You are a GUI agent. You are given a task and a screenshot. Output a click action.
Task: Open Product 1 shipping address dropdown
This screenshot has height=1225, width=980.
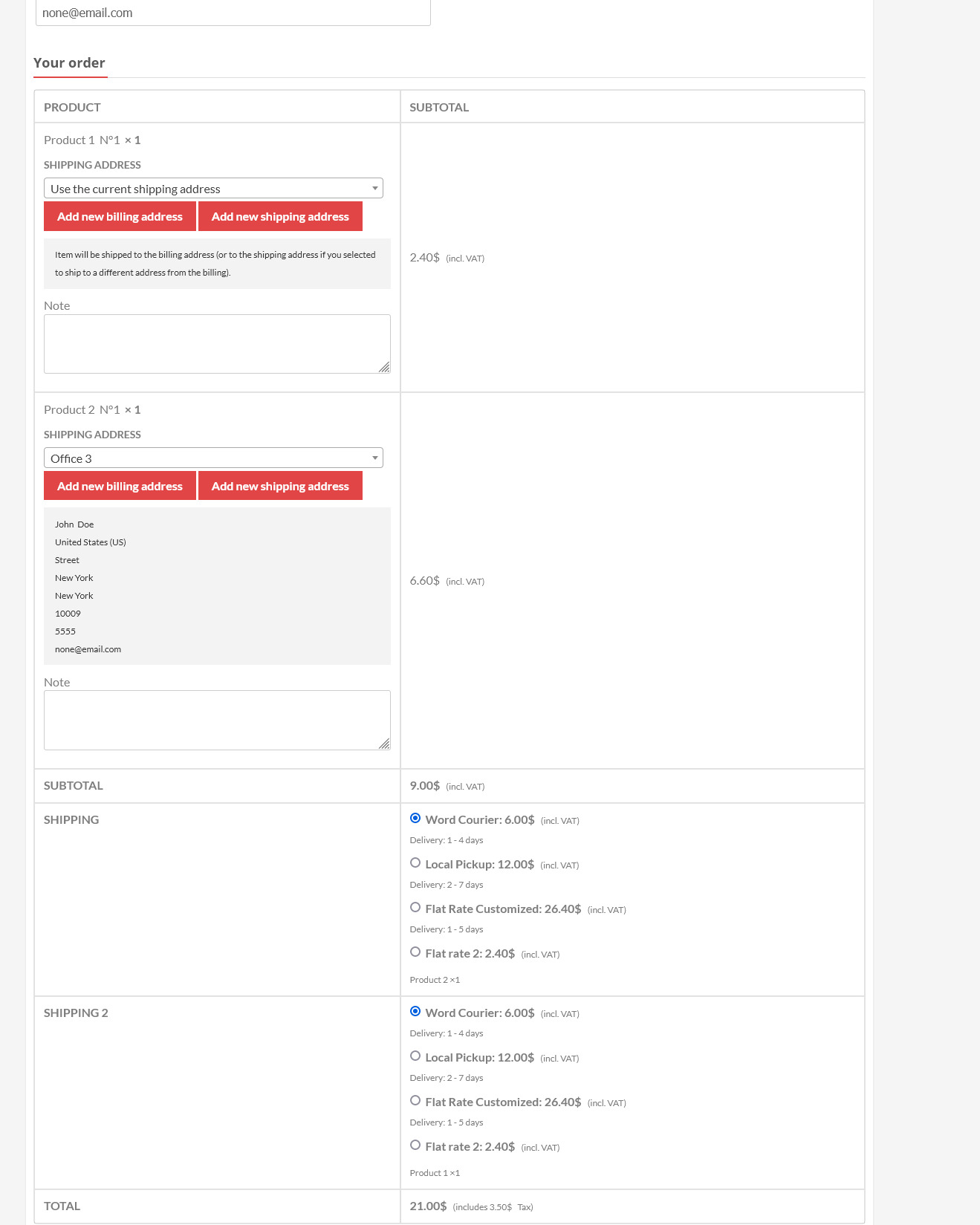[x=213, y=189]
